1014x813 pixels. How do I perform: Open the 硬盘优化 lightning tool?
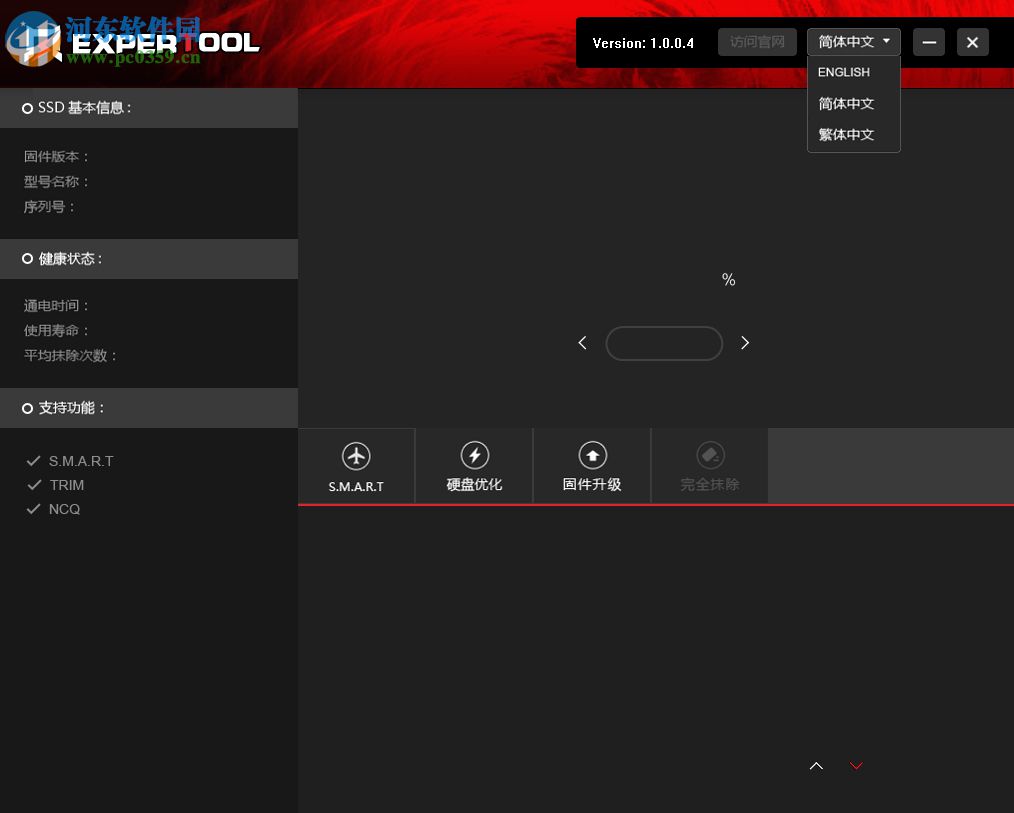pos(474,455)
